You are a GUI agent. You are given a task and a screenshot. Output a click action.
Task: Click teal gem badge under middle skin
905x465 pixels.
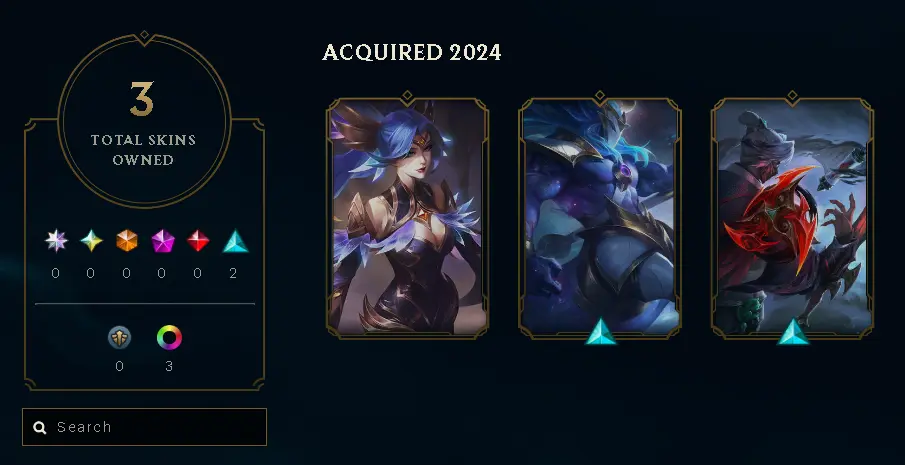pyautogui.click(x=600, y=332)
